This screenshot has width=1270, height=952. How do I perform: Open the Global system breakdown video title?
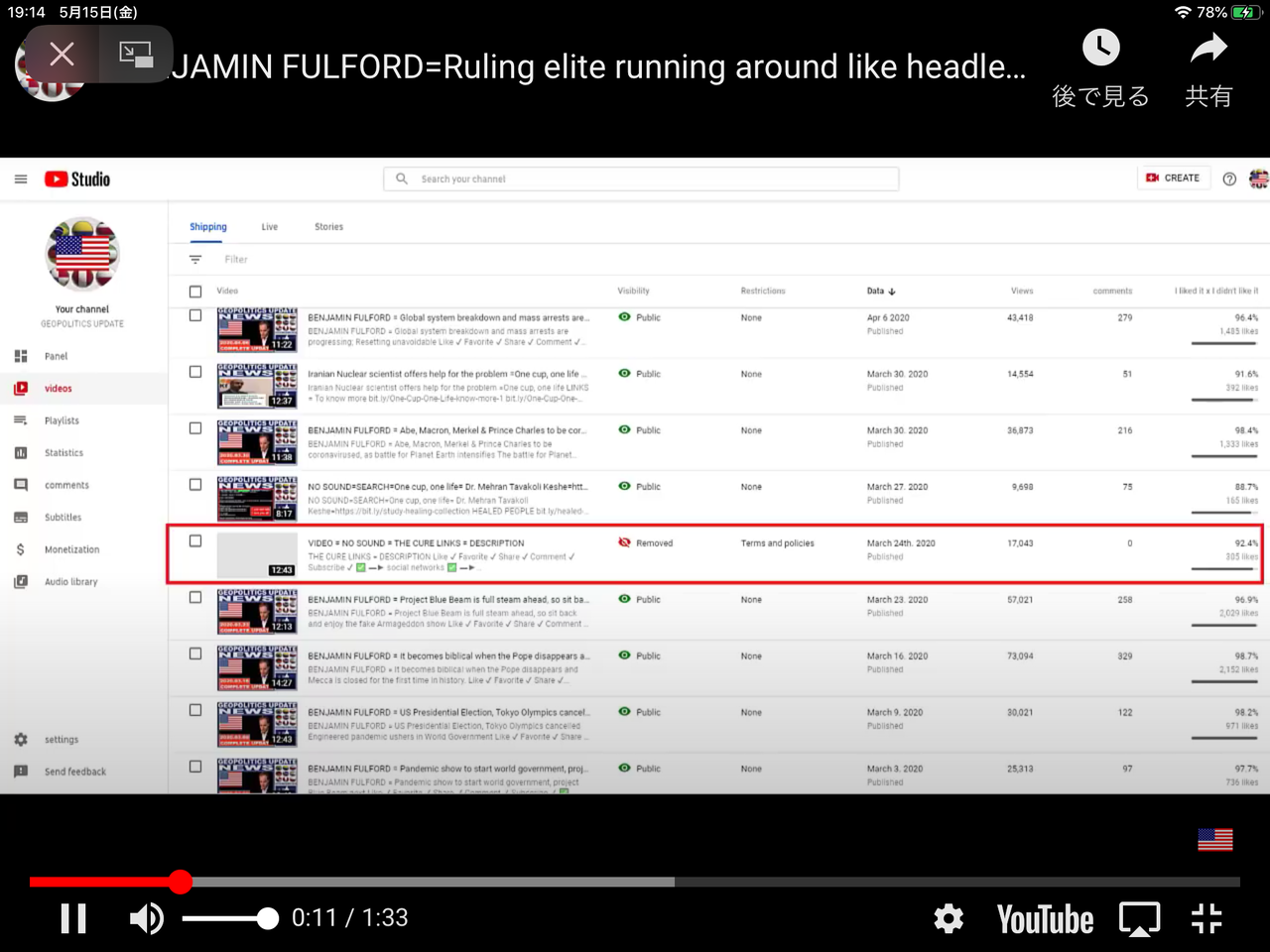448,318
